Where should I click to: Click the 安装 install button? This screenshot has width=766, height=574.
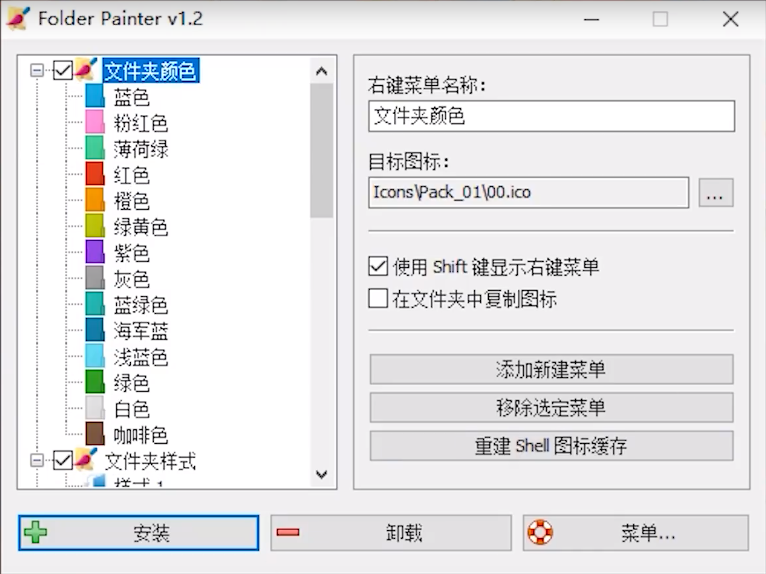pos(139,532)
